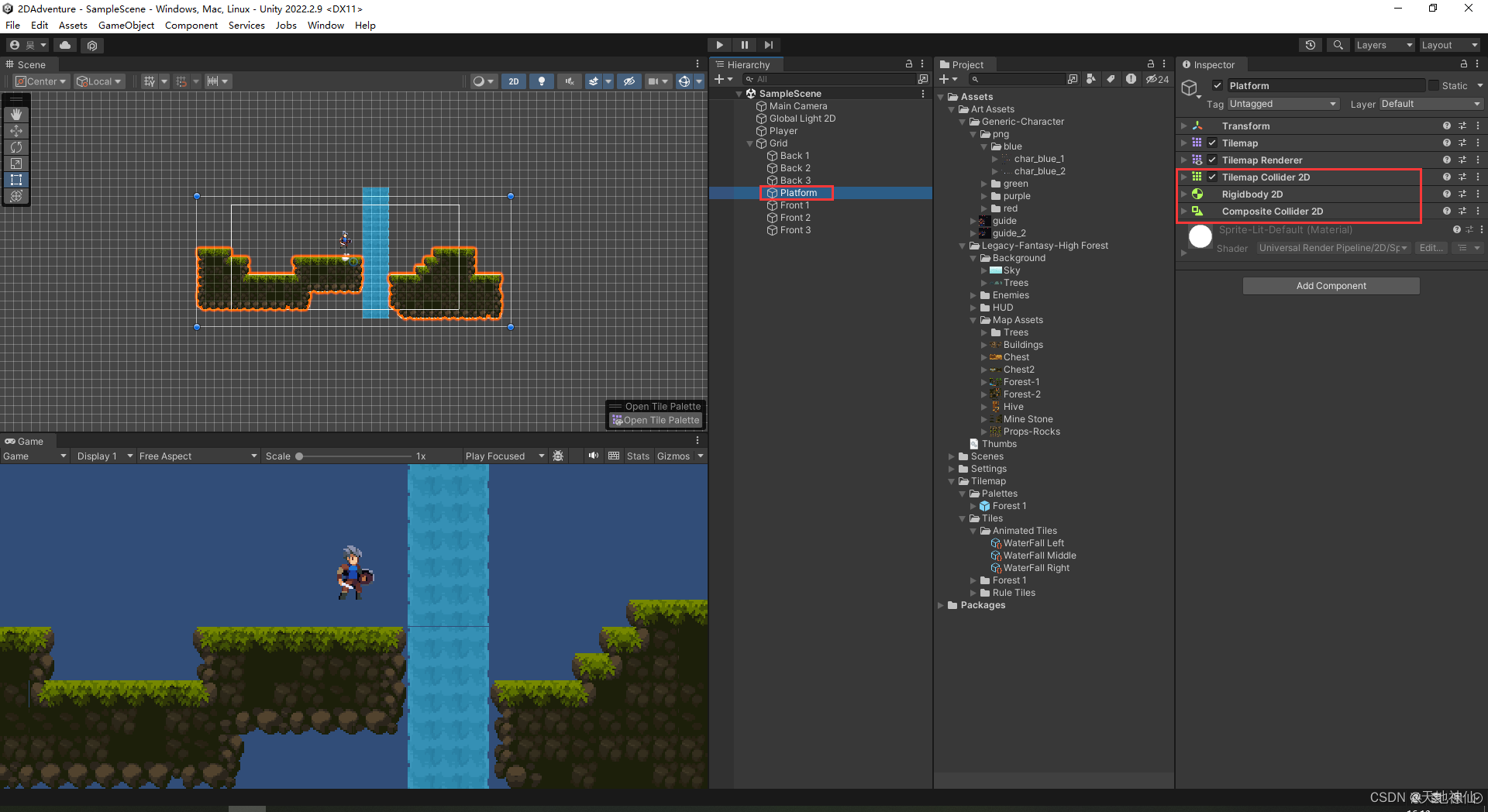Open help for Tilemap Collider 2D

1447,177
